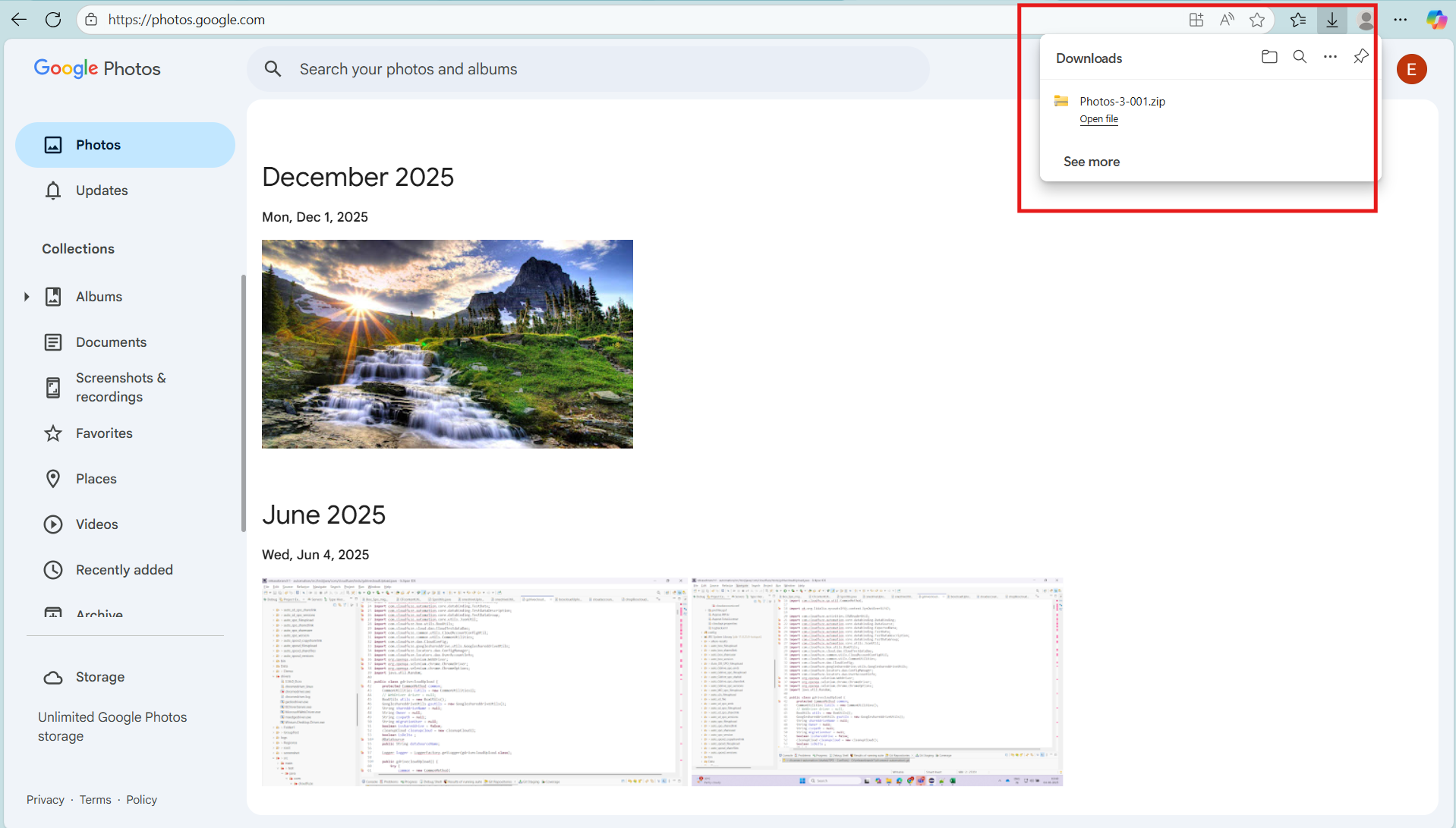Open the browser Settings and more menu
Image resolution: width=1456 pixels, height=828 pixels.
coord(1401,20)
